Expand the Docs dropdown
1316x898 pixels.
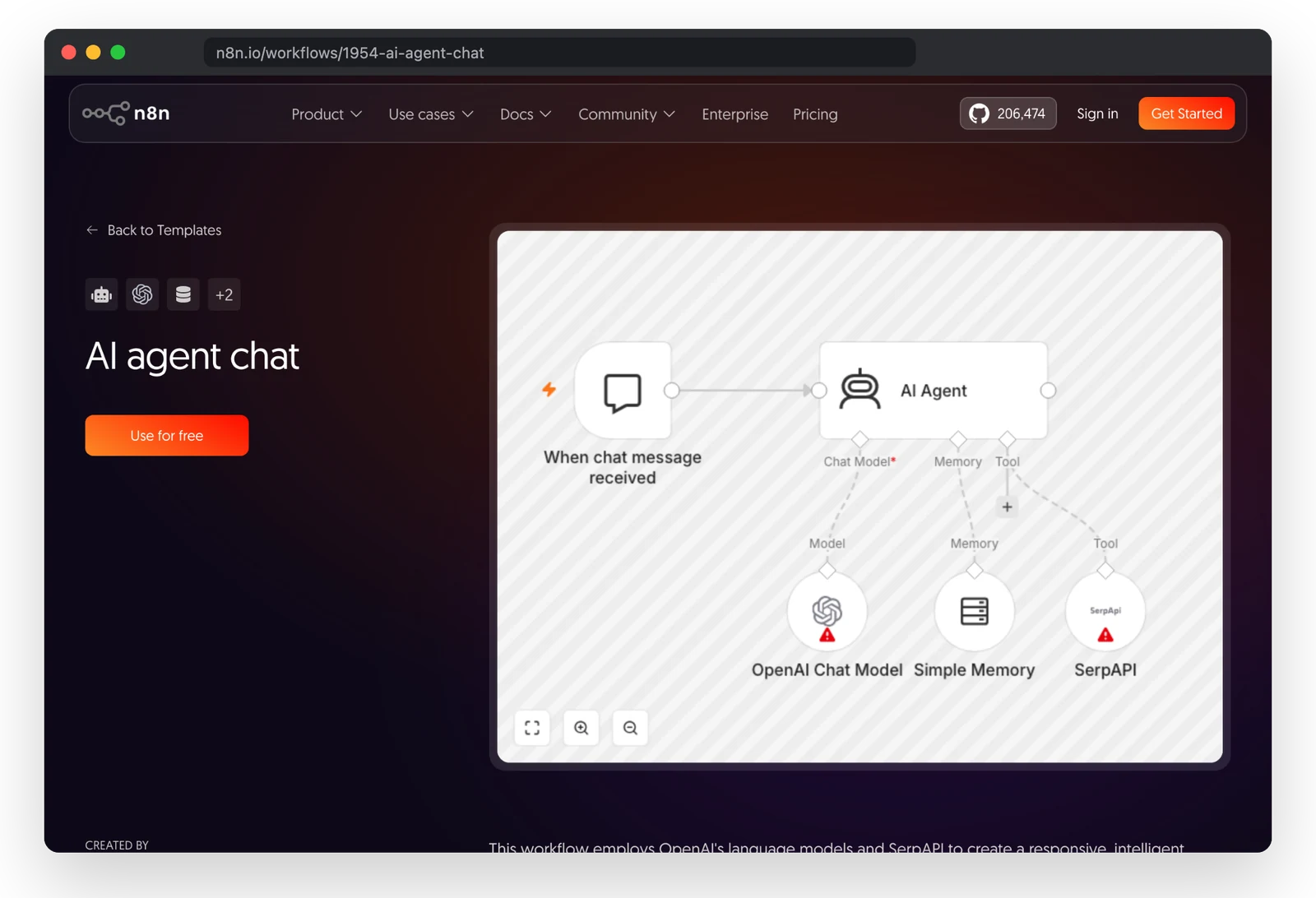click(x=526, y=114)
